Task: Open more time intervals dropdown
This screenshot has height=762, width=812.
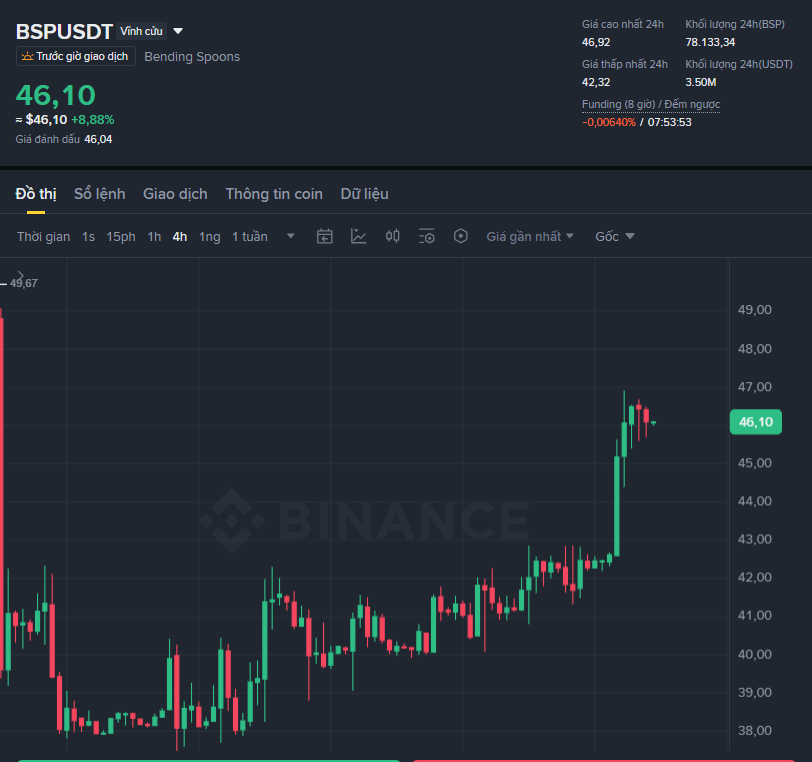Action: [x=291, y=236]
